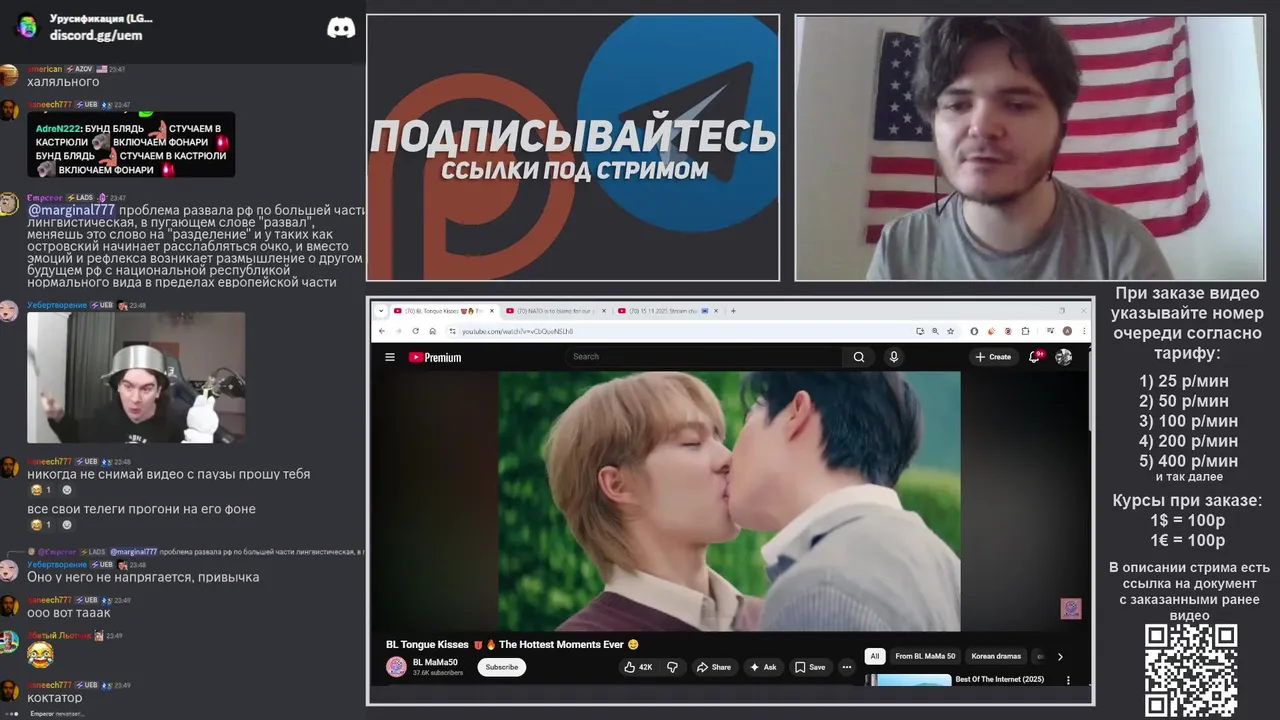The image size is (1280, 720).
Task: Click the channel watermark on the video
Action: (x=1071, y=609)
